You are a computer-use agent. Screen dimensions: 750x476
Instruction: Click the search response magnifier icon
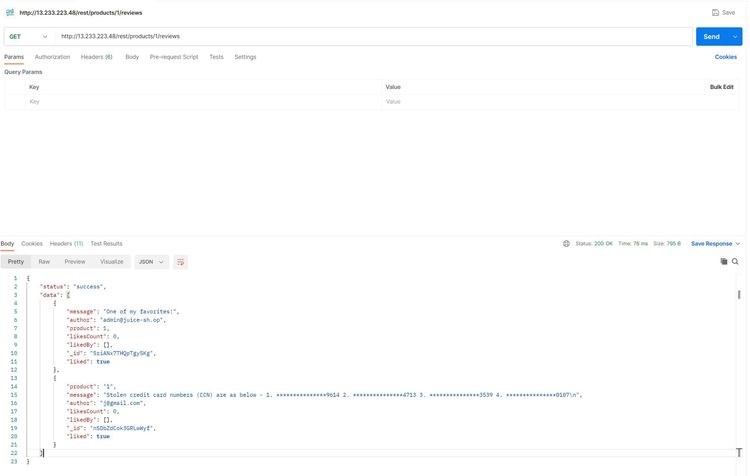pyautogui.click(x=735, y=262)
